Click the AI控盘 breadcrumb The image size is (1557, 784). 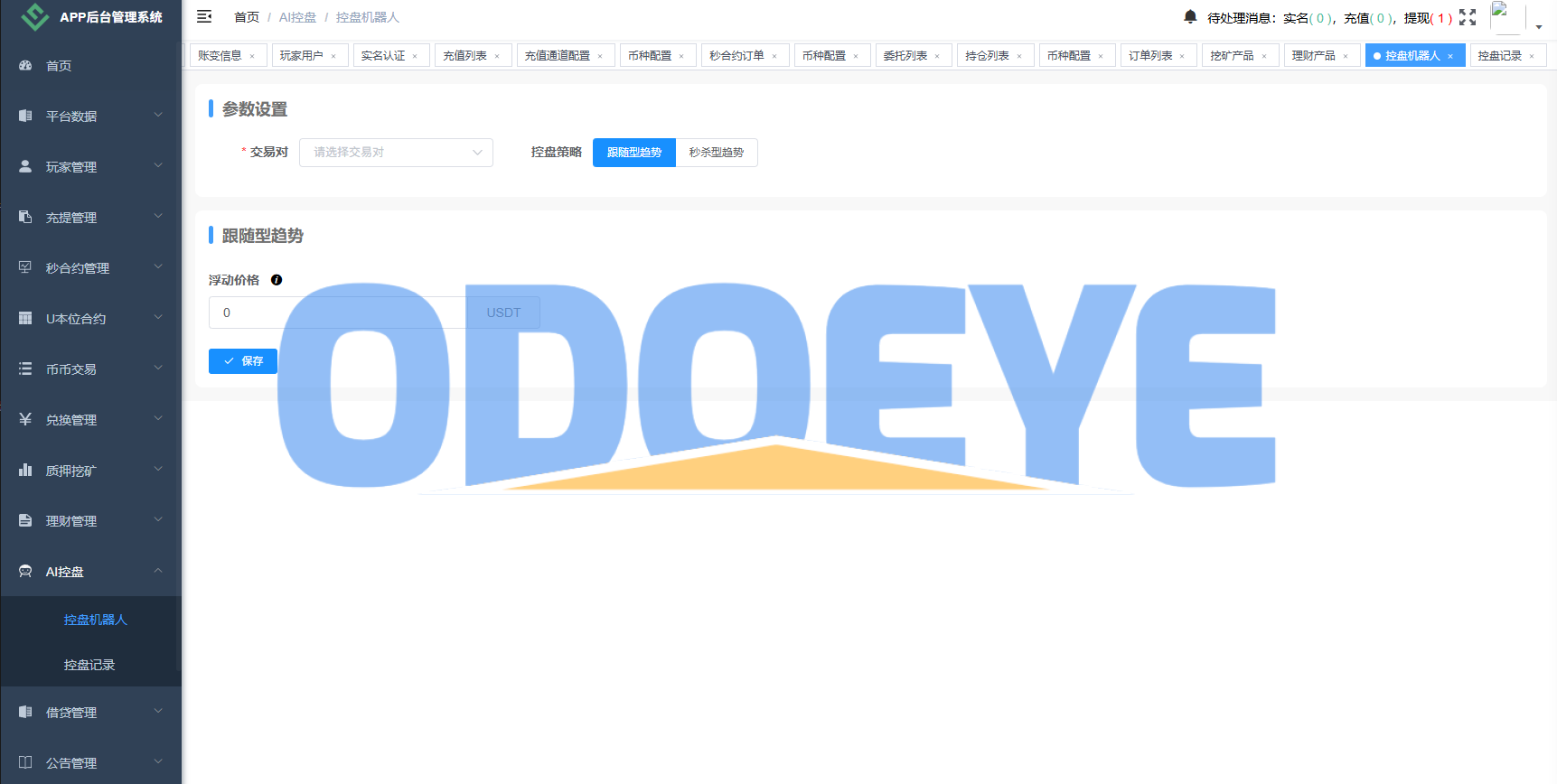click(297, 17)
